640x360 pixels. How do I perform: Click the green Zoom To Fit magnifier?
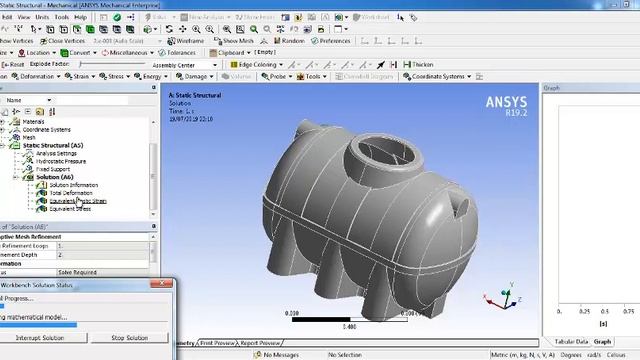tap(254, 29)
